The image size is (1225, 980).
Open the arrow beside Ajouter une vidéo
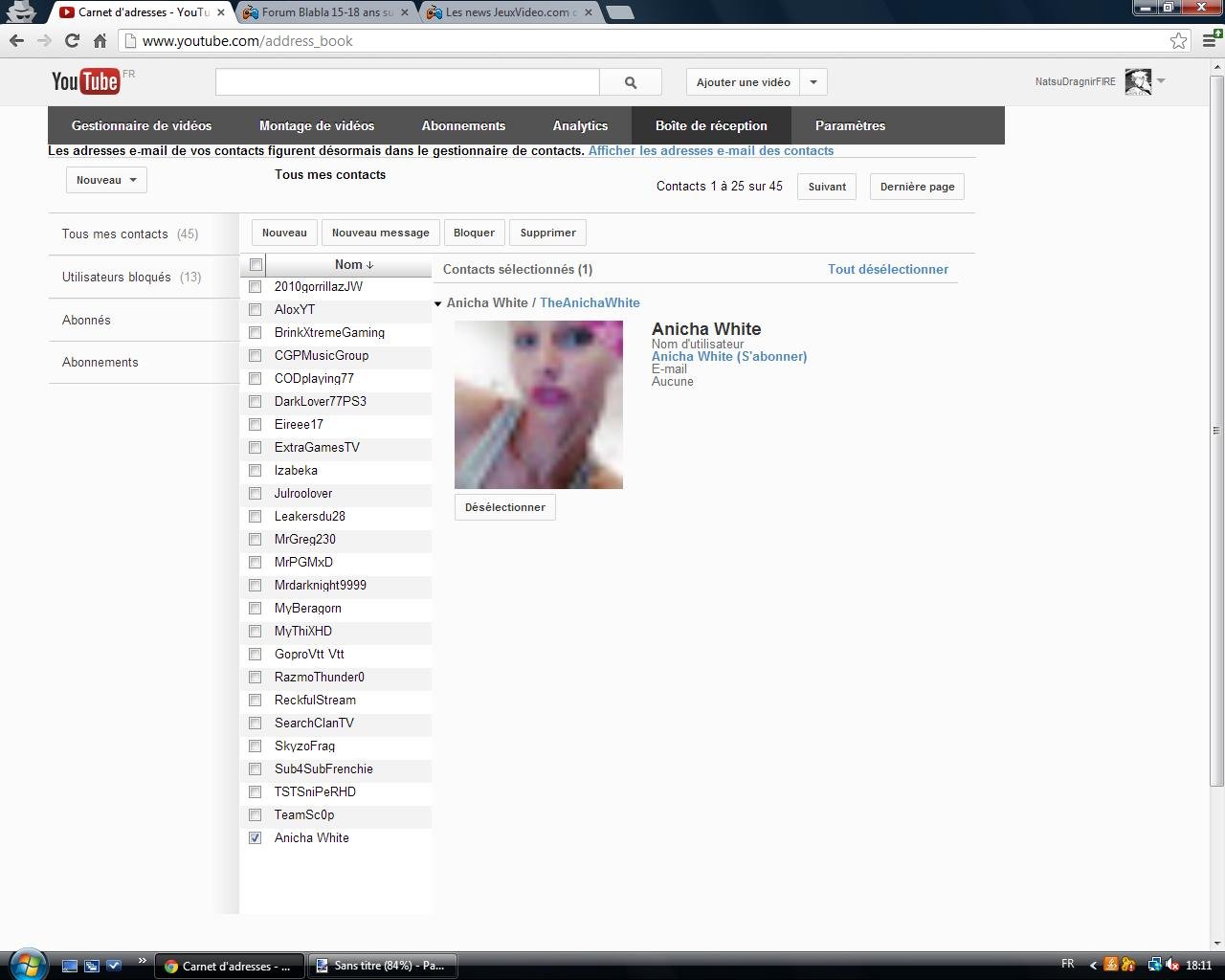point(813,82)
